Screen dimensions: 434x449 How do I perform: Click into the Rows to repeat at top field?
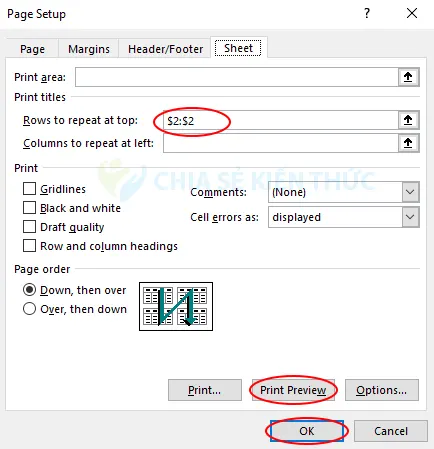pos(281,120)
